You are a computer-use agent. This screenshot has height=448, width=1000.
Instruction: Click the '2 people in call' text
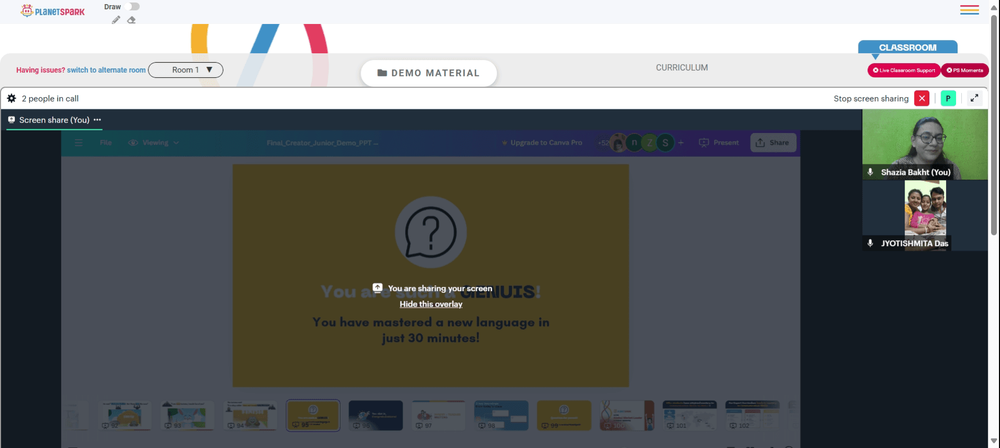coord(50,99)
